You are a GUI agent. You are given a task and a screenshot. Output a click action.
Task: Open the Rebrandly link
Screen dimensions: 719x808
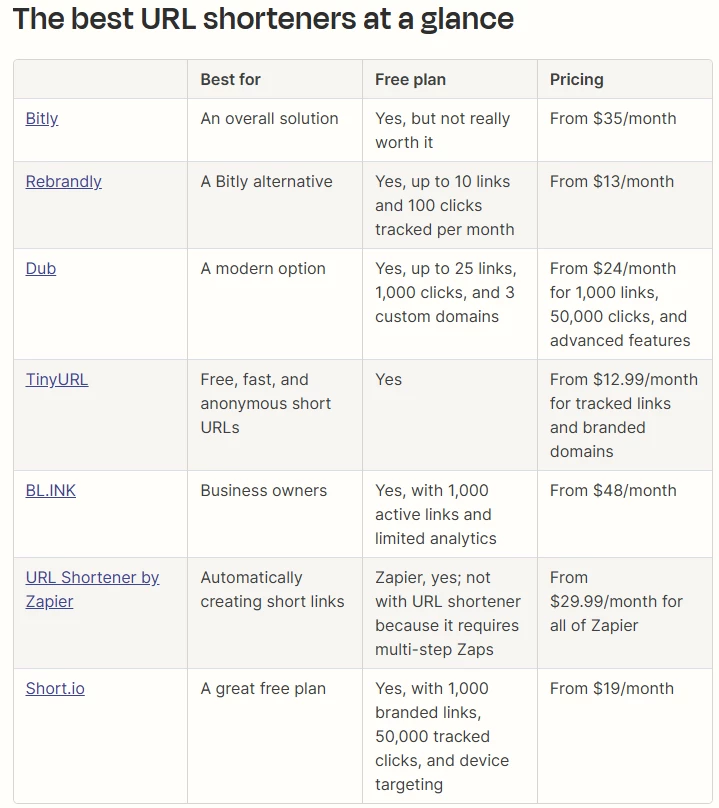click(x=64, y=181)
